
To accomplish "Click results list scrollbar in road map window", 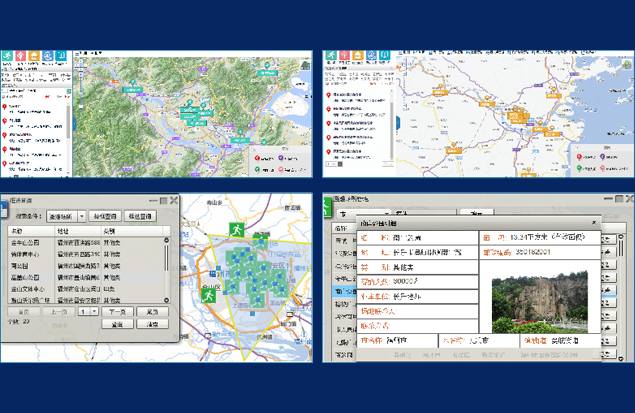I will pyautogui.click(x=392, y=123).
